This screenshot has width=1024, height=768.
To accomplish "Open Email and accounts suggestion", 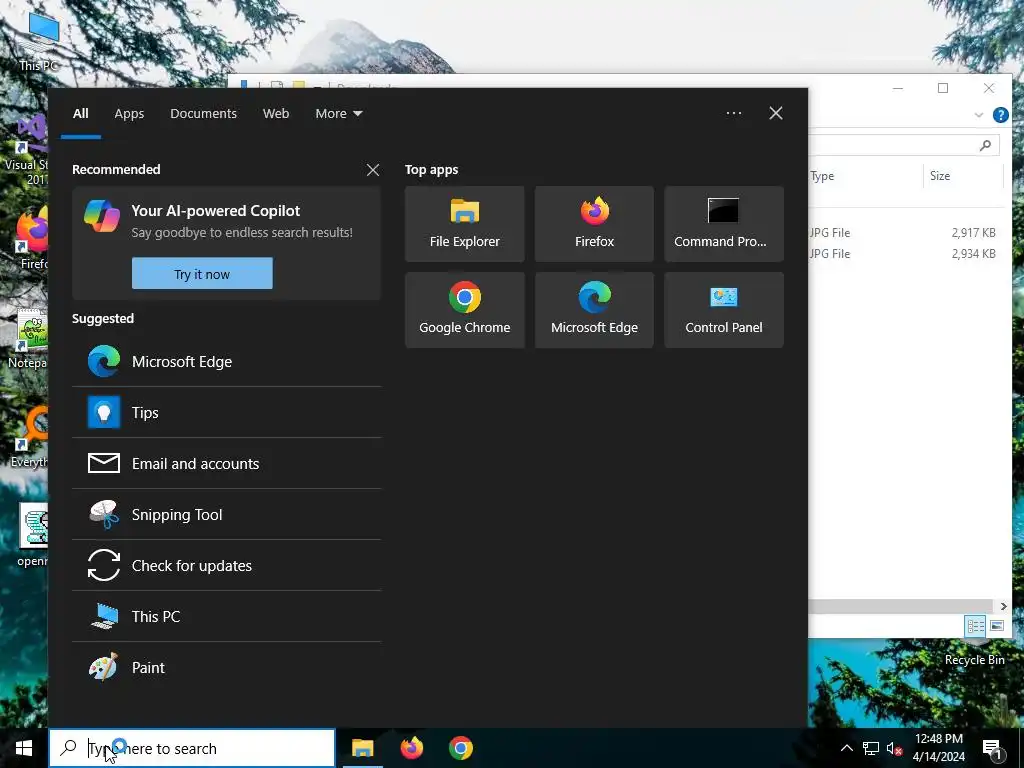I will pyautogui.click(x=227, y=463).
